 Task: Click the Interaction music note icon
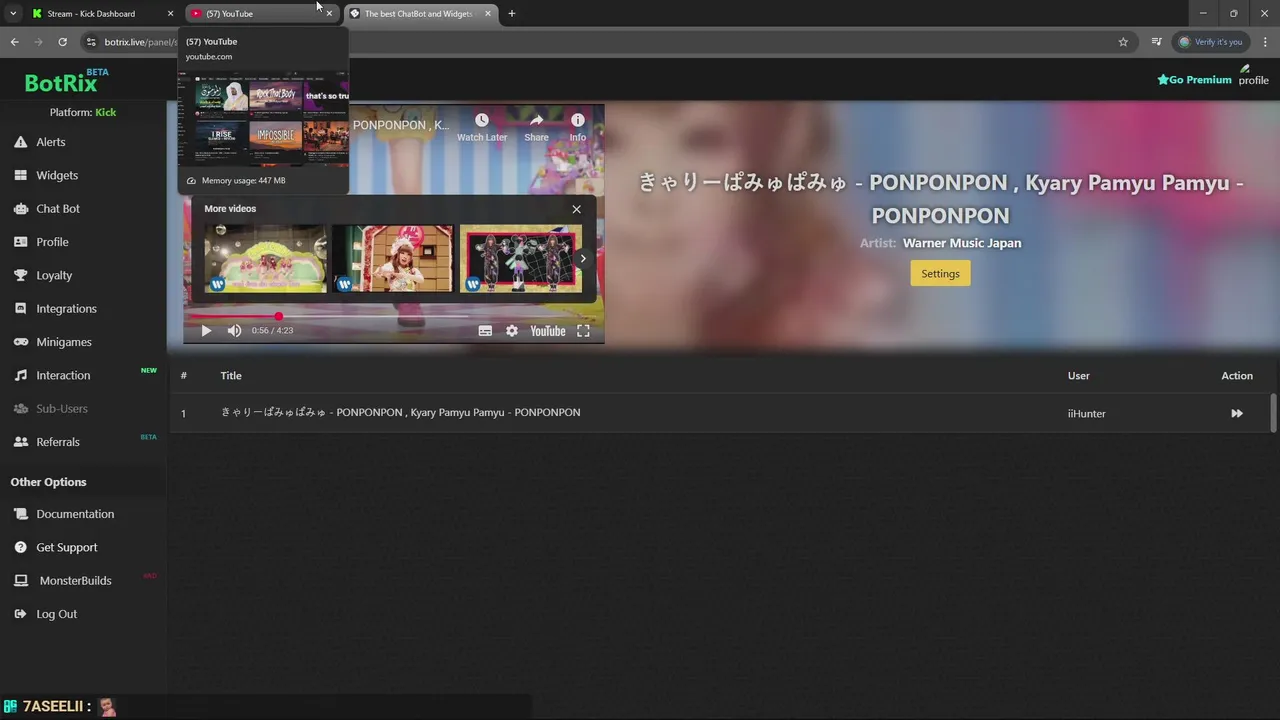point(20,375)
